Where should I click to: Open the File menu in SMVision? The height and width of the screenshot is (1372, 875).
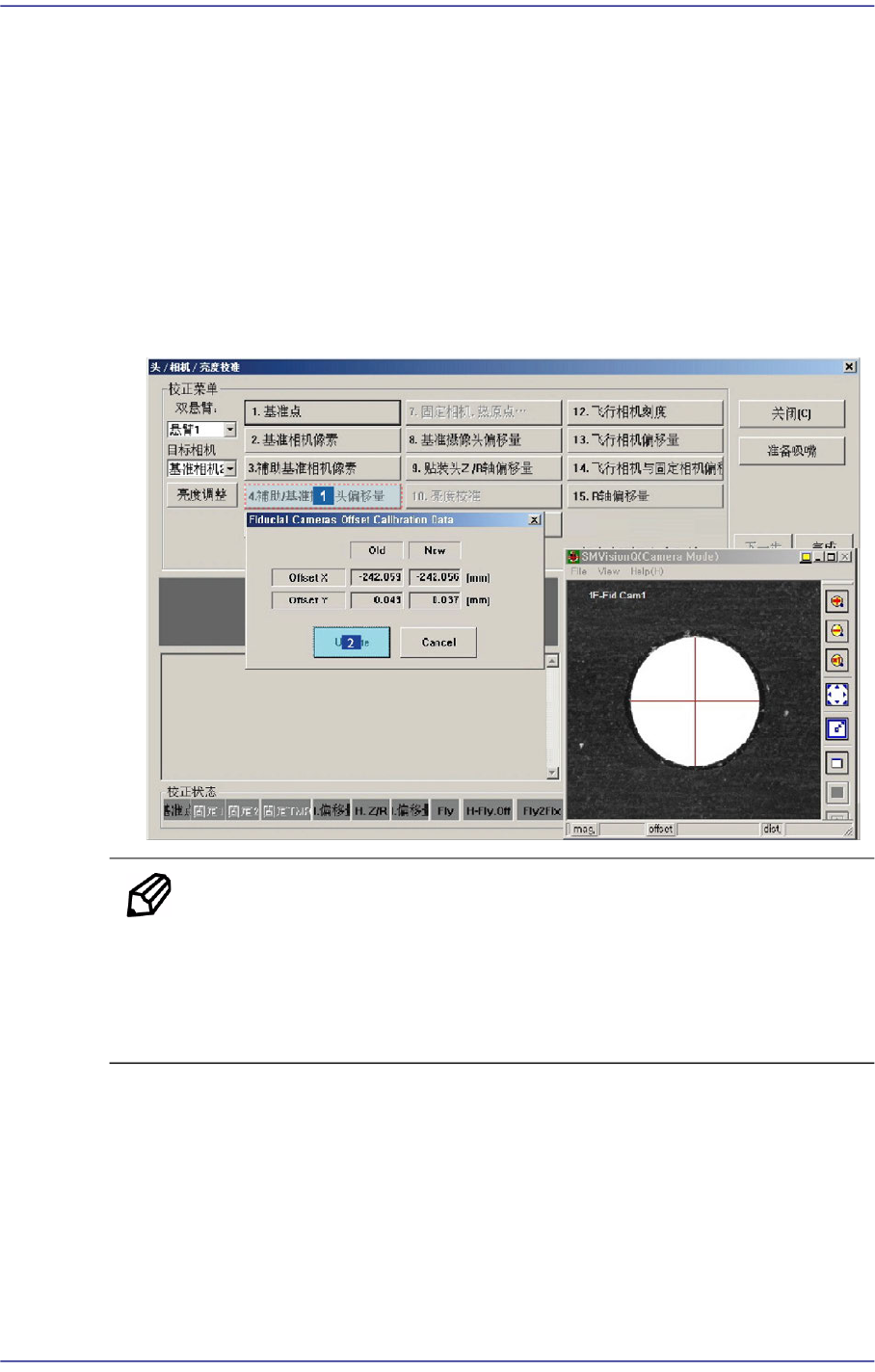point(578,571)
